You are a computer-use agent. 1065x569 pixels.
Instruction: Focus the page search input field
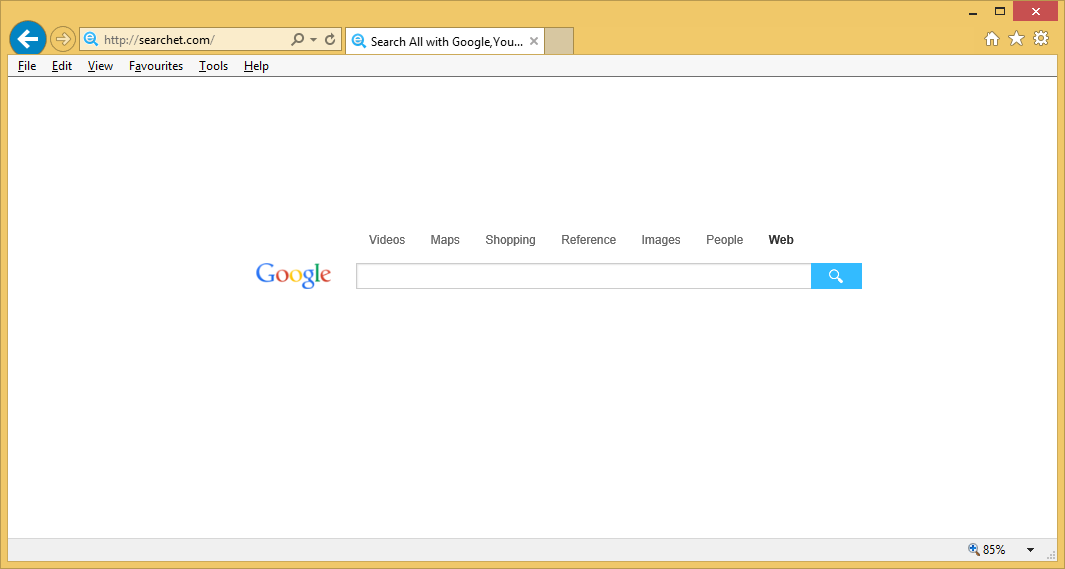tap(583, 276)
